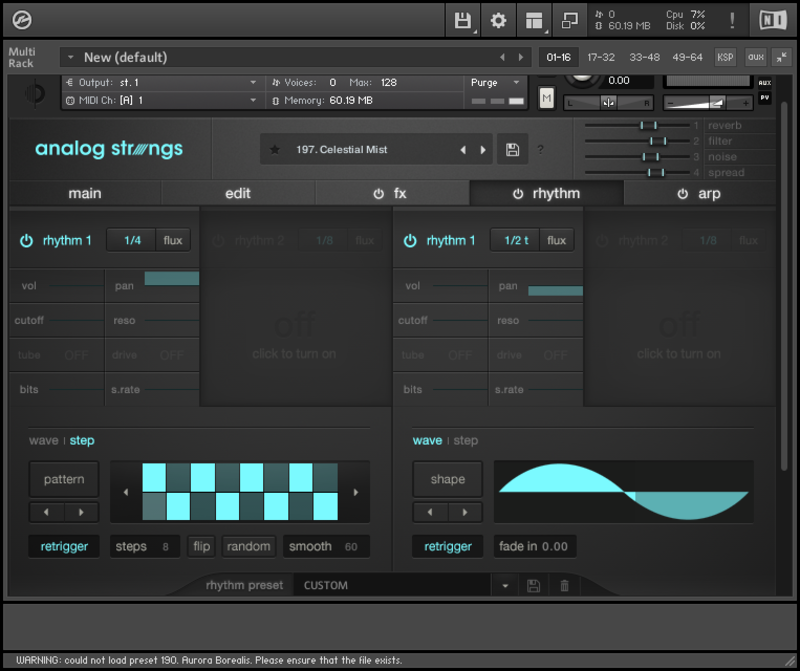Click the smooth 60 value field
This screenshot has width=800, height=671.
(327, 546)
